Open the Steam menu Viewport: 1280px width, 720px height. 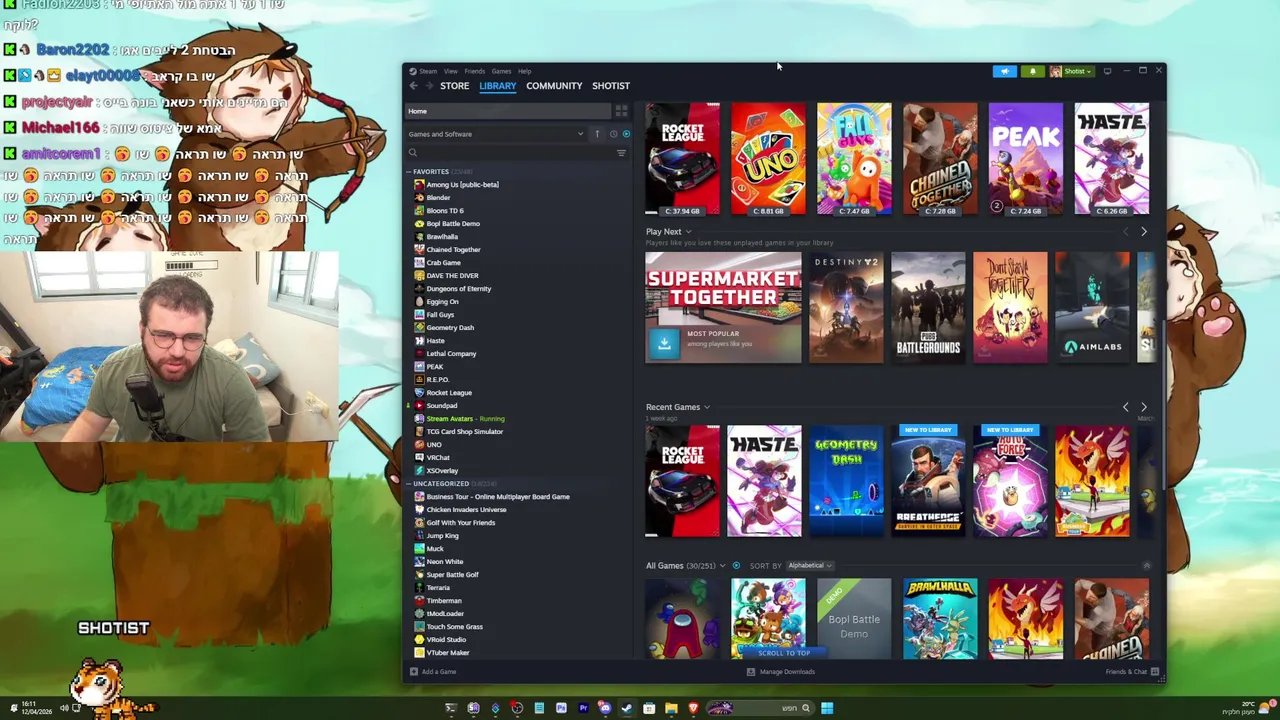(428, 71)
